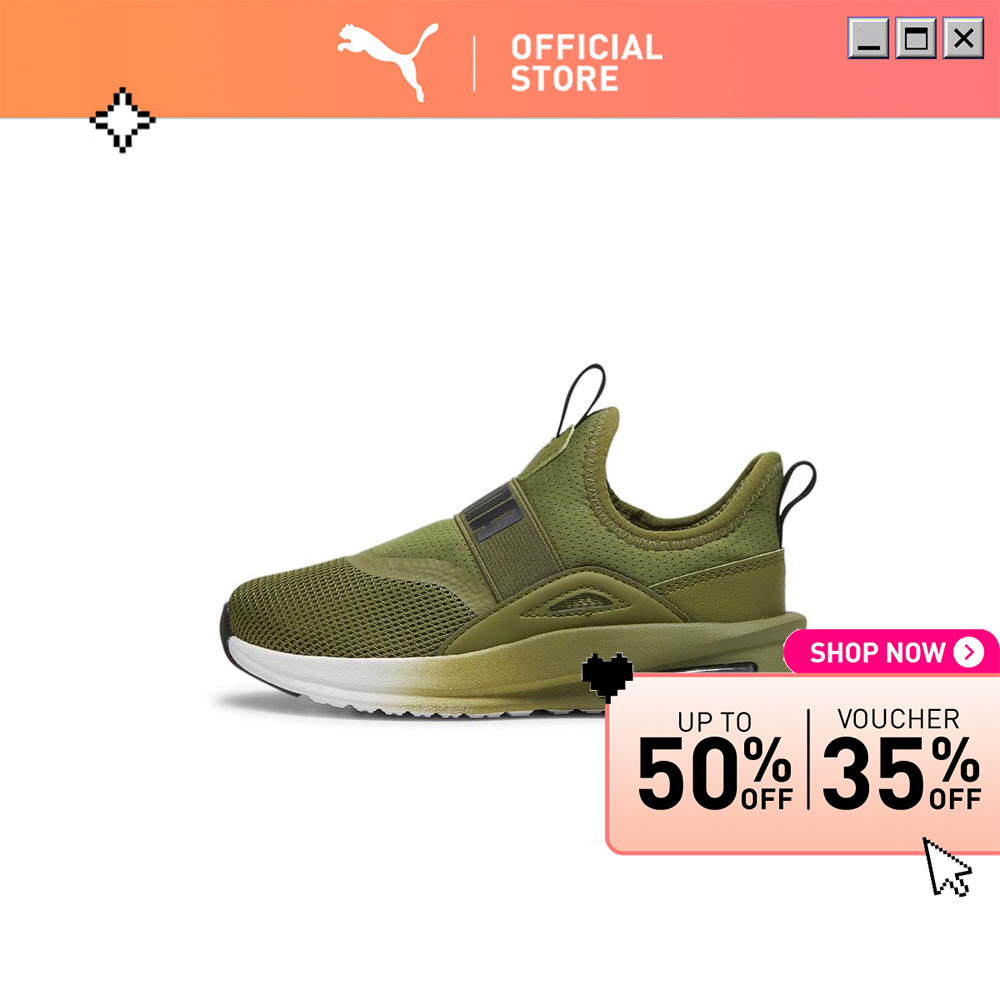Click the Official Store header text
Screen dimensions: 1000x1000
pos(587,62)
